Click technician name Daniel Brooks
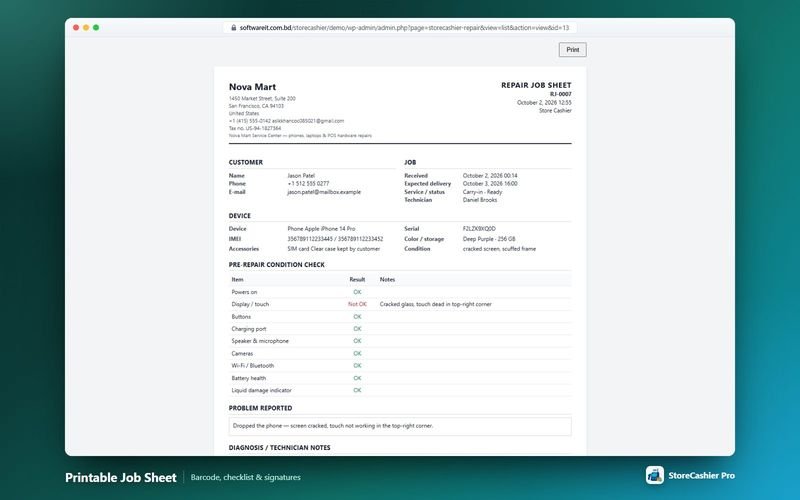The image size is (800, 500). [x=480, y=200]
